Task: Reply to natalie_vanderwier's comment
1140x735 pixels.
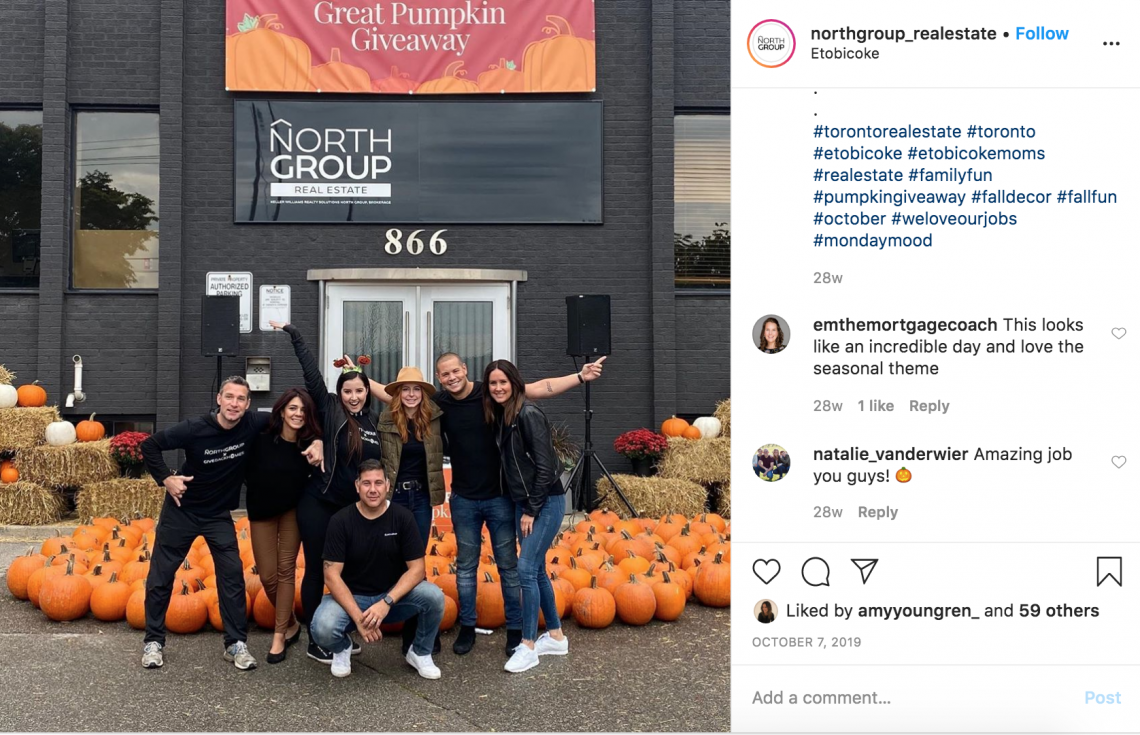Action: [x=878, y=512]
